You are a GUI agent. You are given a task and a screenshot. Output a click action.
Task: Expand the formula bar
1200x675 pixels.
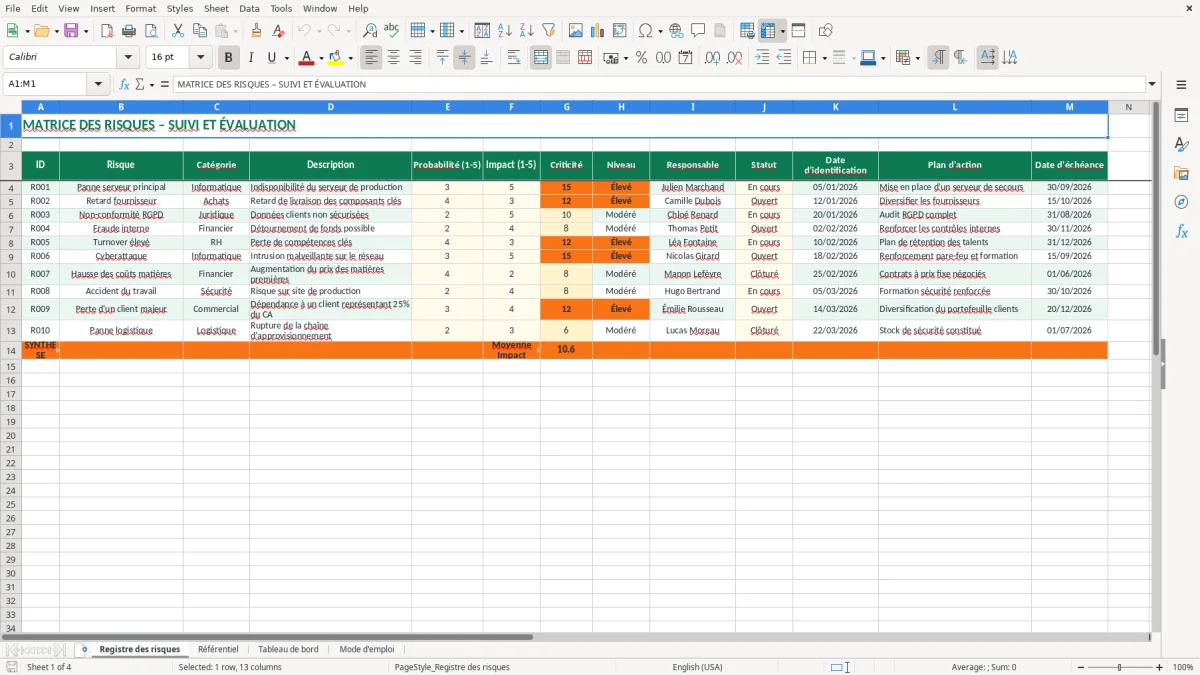tap(1152, 84)
